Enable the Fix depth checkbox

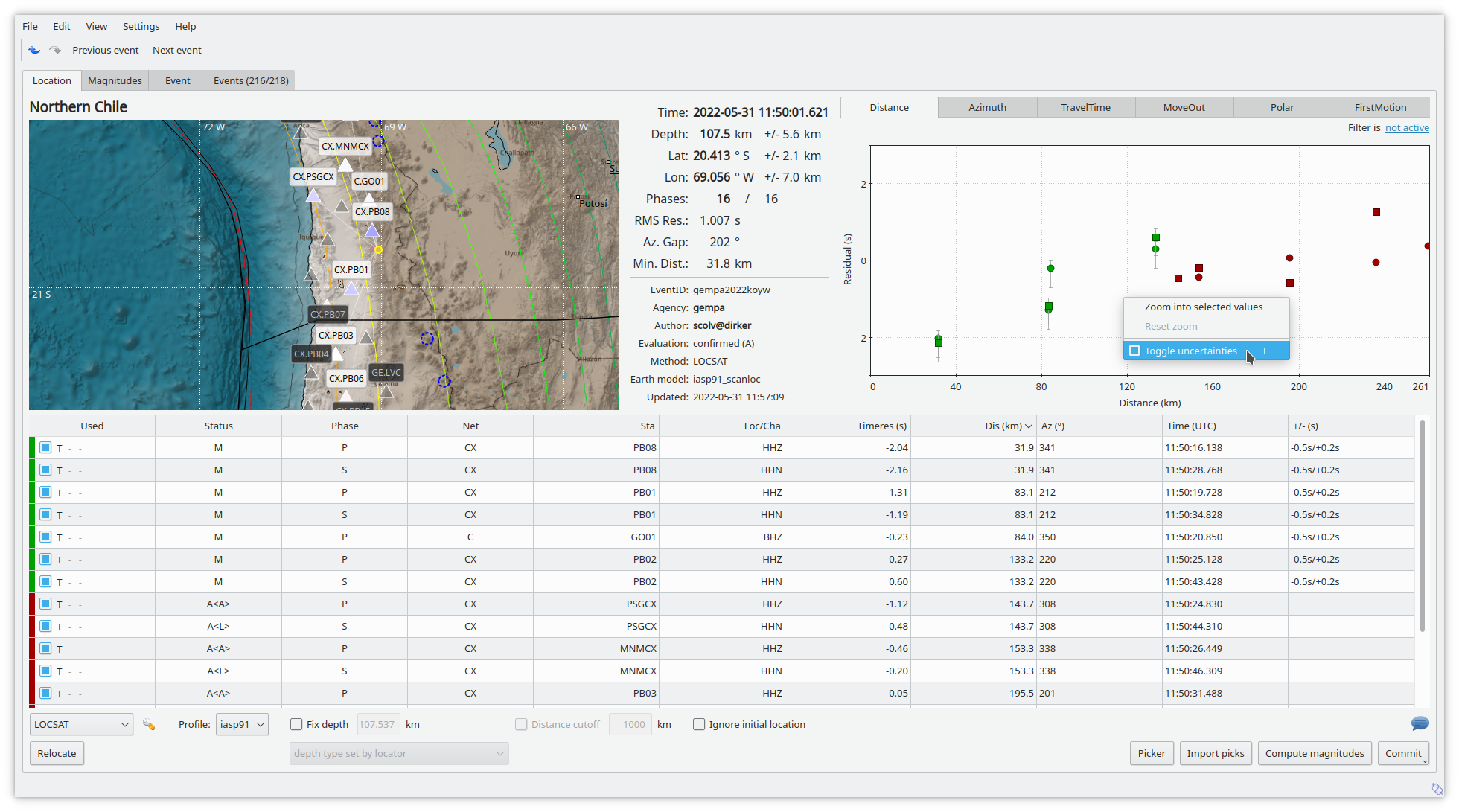coord(296,724)
